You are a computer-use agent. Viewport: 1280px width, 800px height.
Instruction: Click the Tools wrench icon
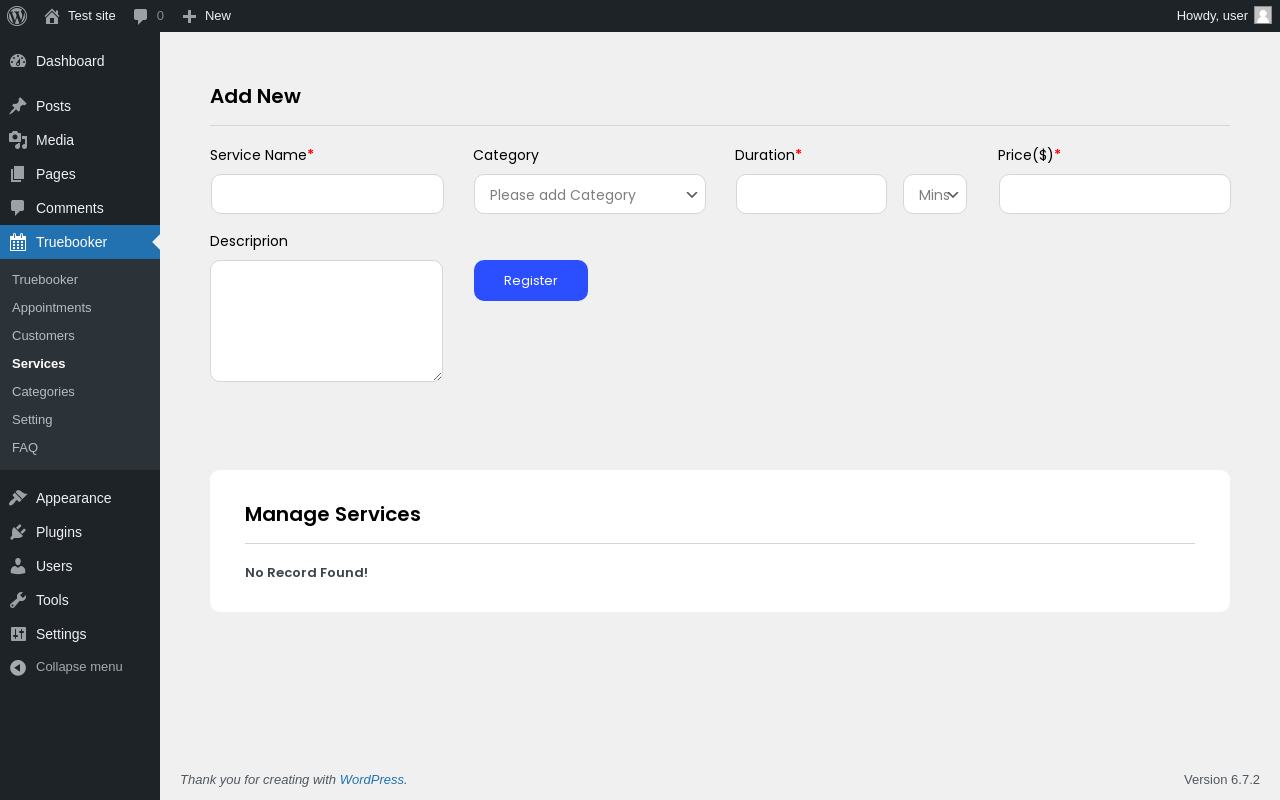pos(18,600)
